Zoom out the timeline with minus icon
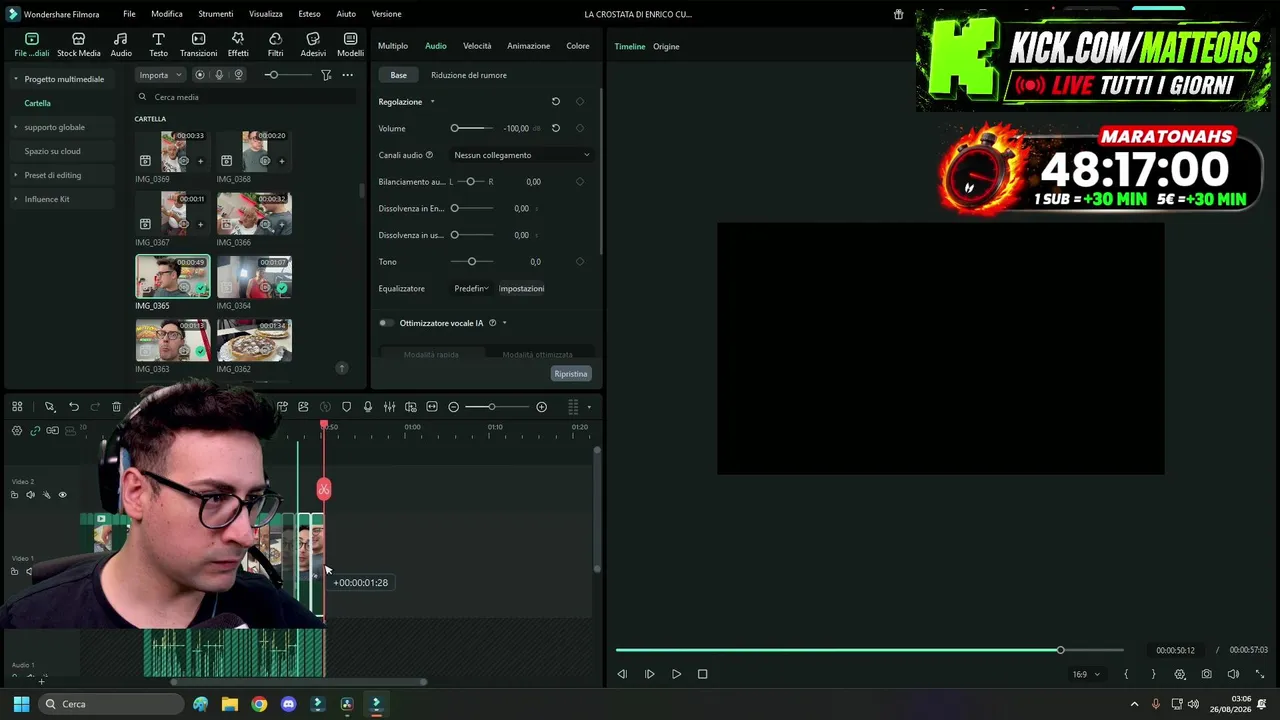1280x720 pixels. [453, 407]
